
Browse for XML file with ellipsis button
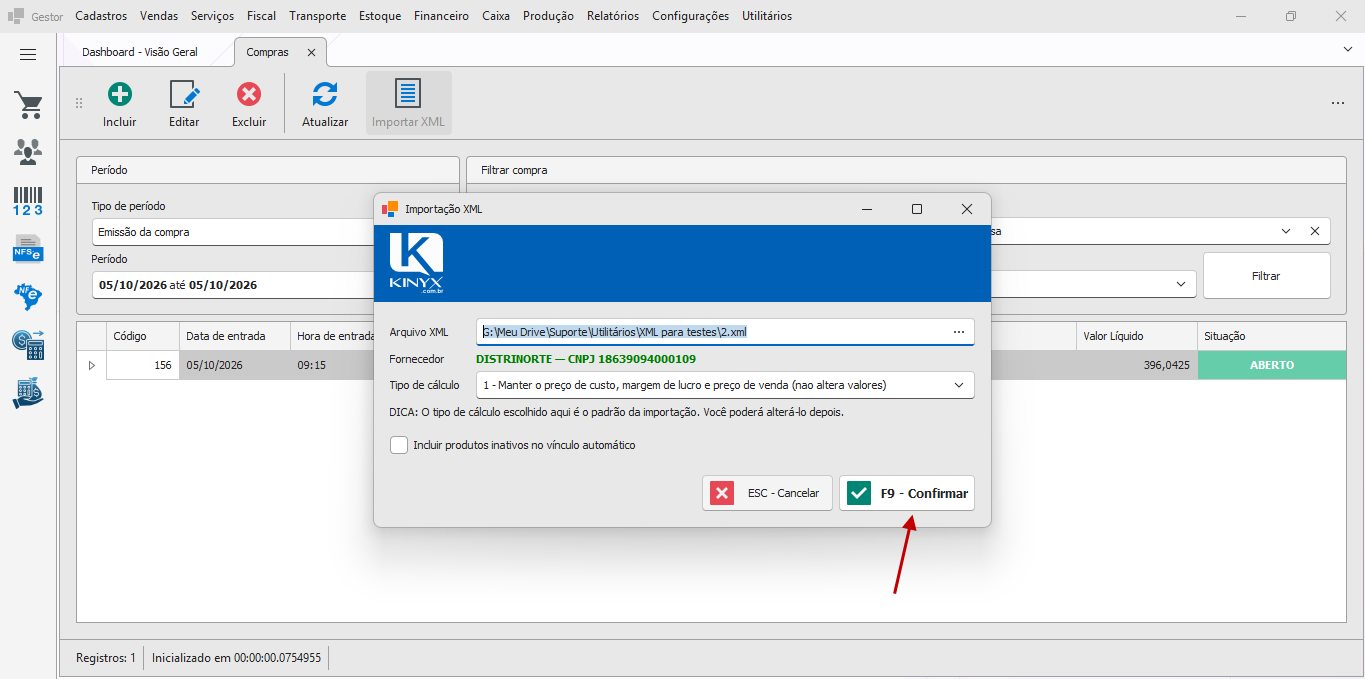tap(959, 331)
